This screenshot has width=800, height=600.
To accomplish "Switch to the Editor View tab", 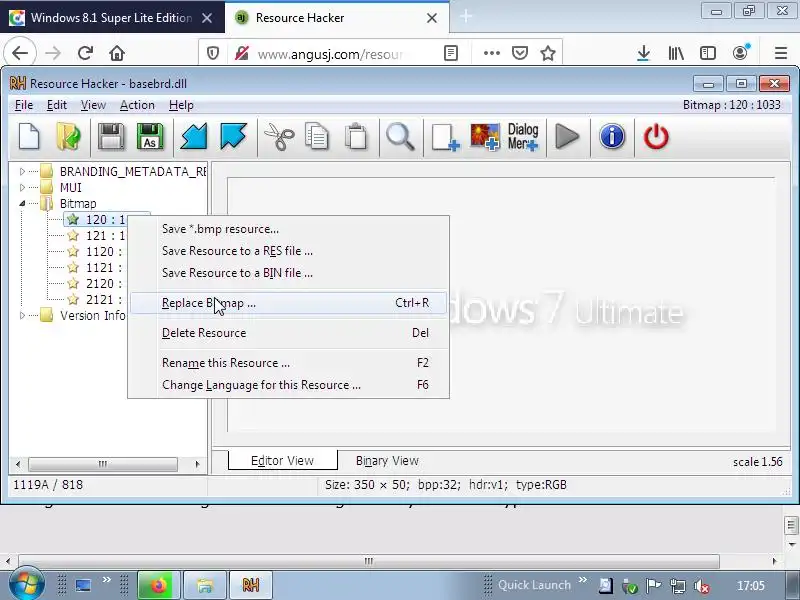I will [x=282, y=461].
